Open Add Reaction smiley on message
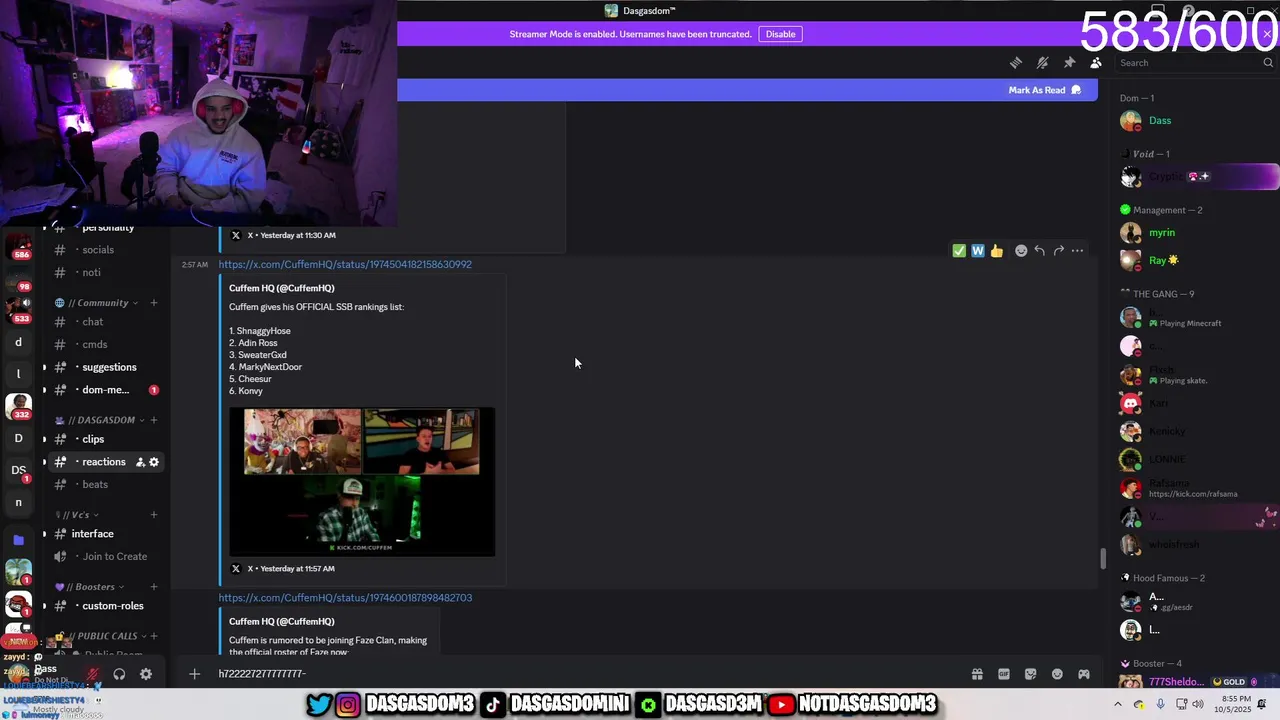Image resolution: width=1280 pixels, height=720 pixels. click(x=1021, y=251)
